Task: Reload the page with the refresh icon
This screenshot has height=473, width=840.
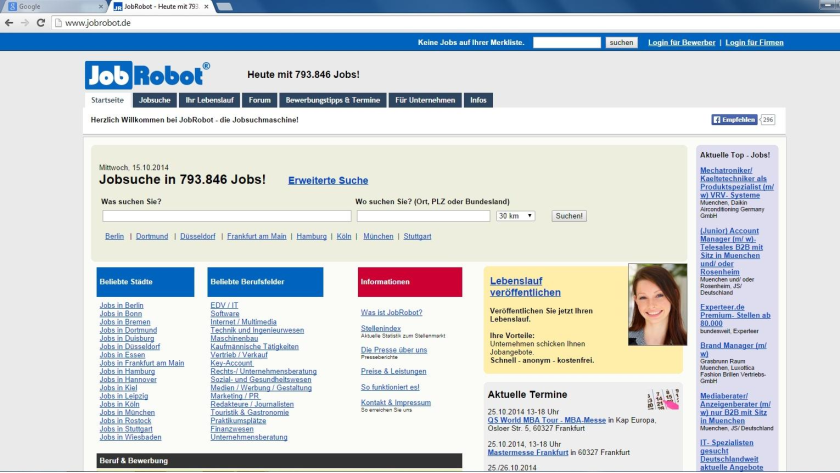Action: coord(41,22)
